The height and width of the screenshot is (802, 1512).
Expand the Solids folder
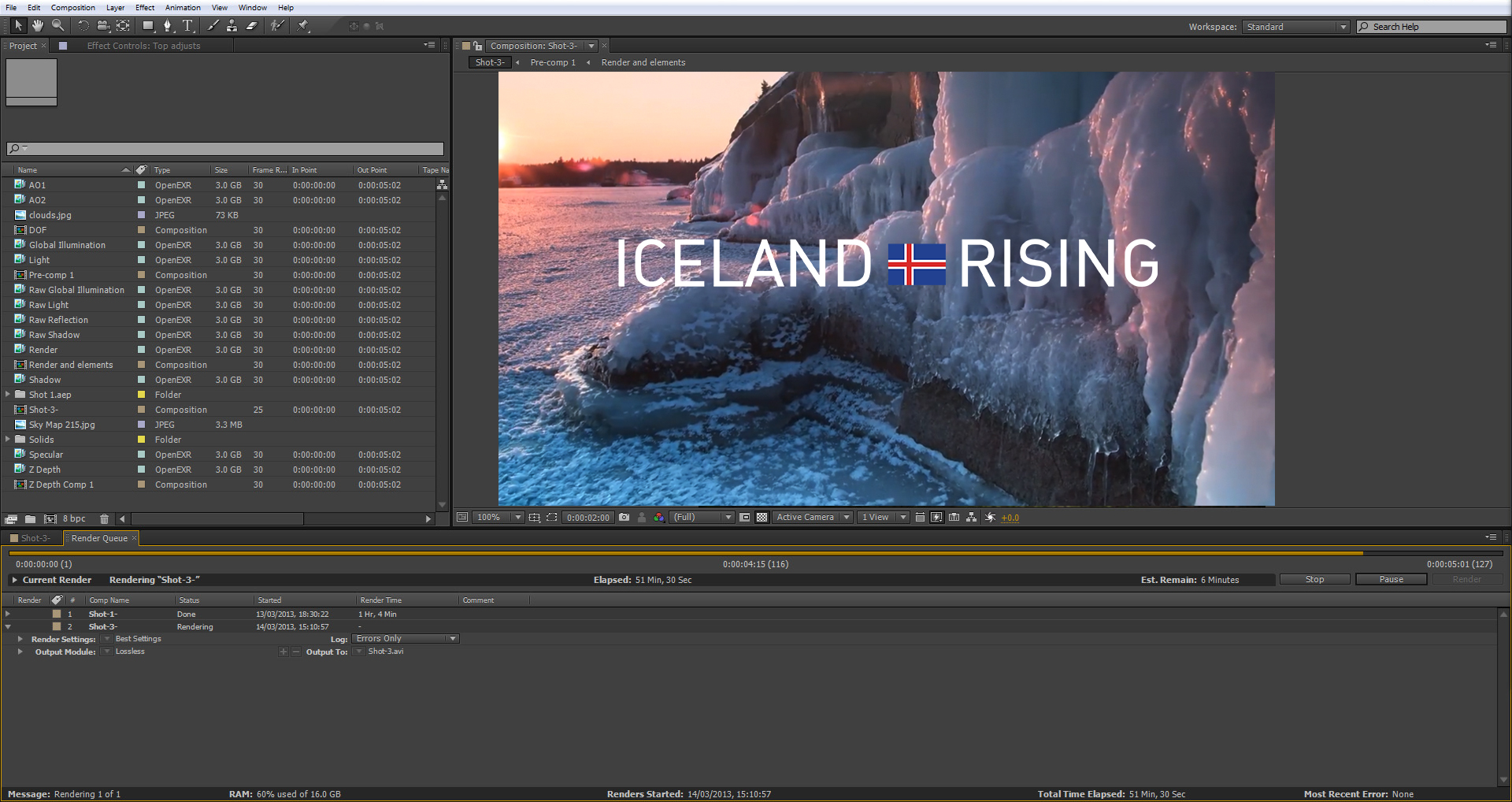point(8,439)
